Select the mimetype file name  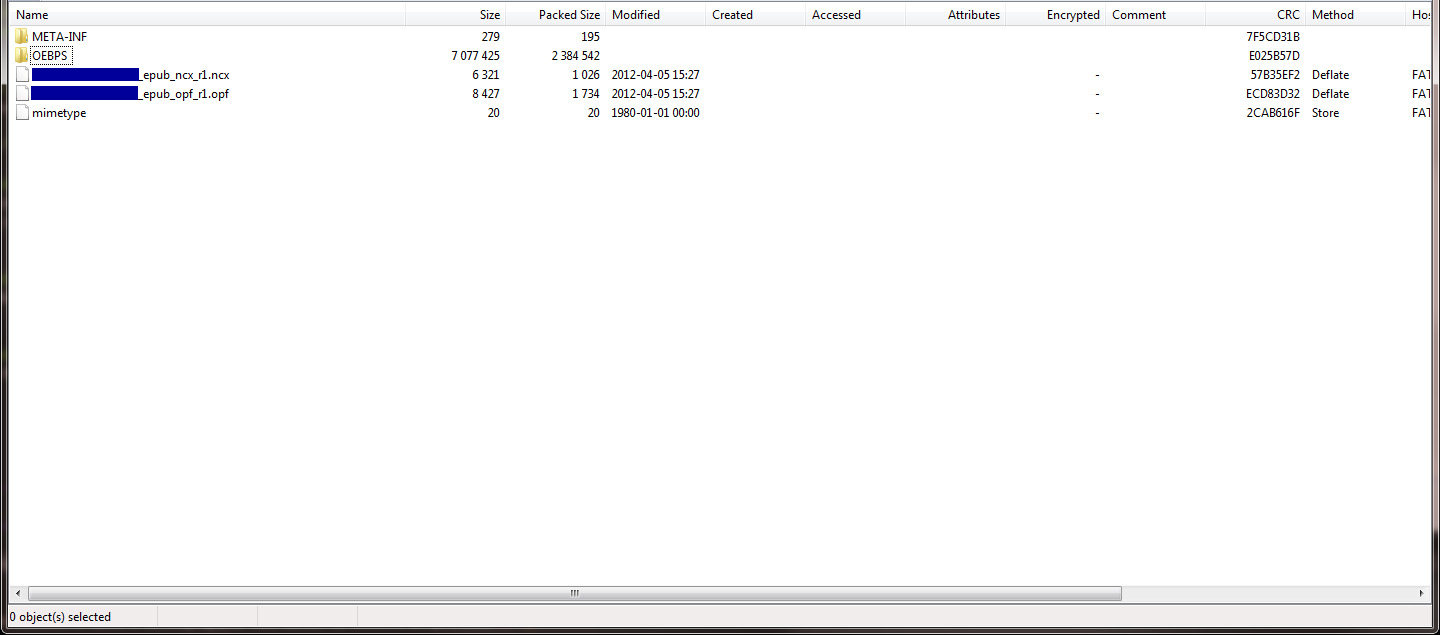tap(59, 113)
